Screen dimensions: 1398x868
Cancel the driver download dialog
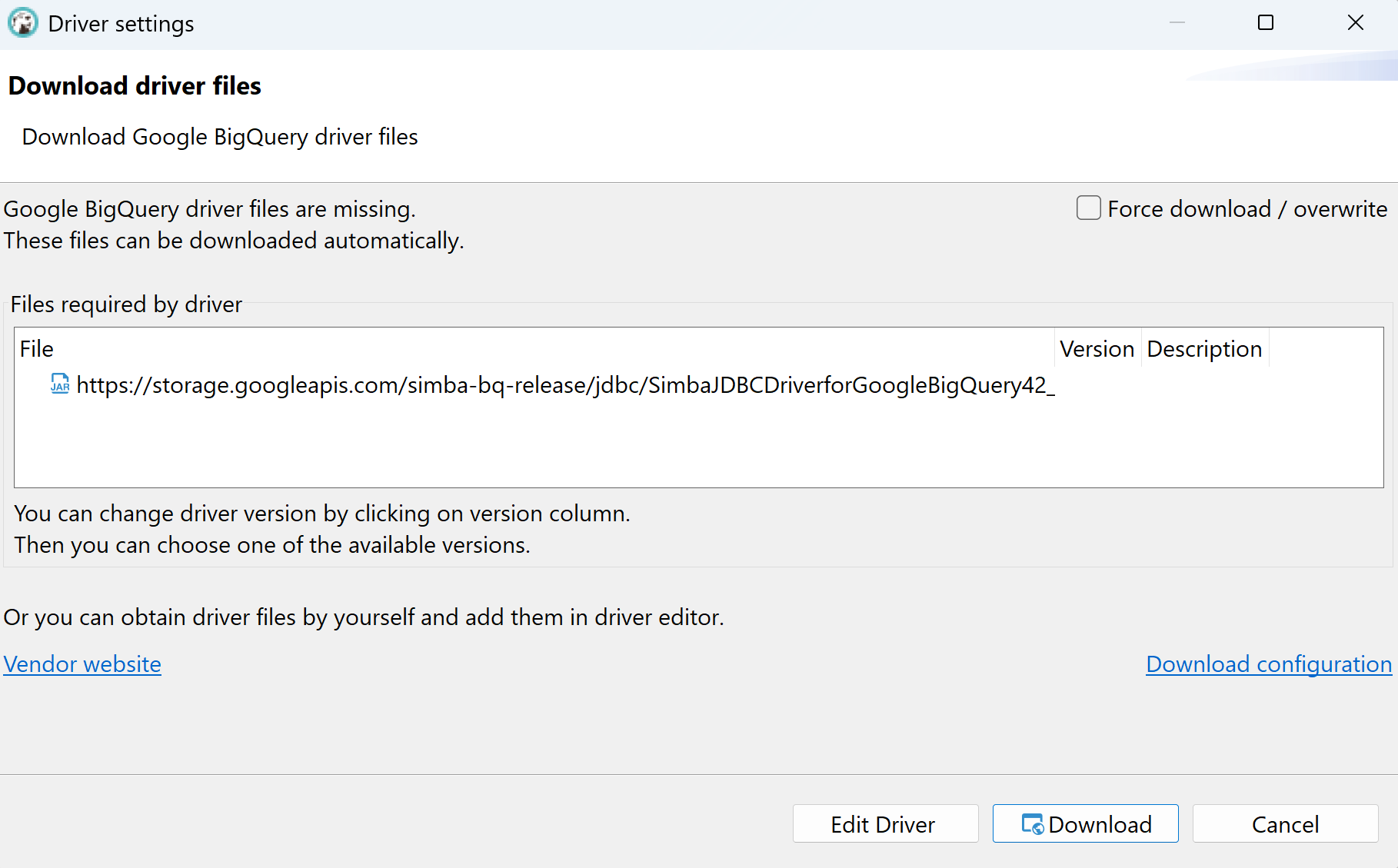click(1285, 824)
